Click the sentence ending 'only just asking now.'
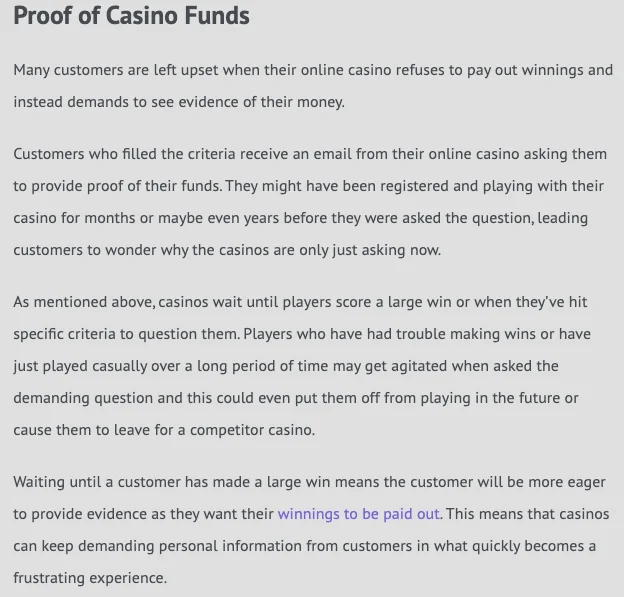The image size is (624, 597). 227,250
